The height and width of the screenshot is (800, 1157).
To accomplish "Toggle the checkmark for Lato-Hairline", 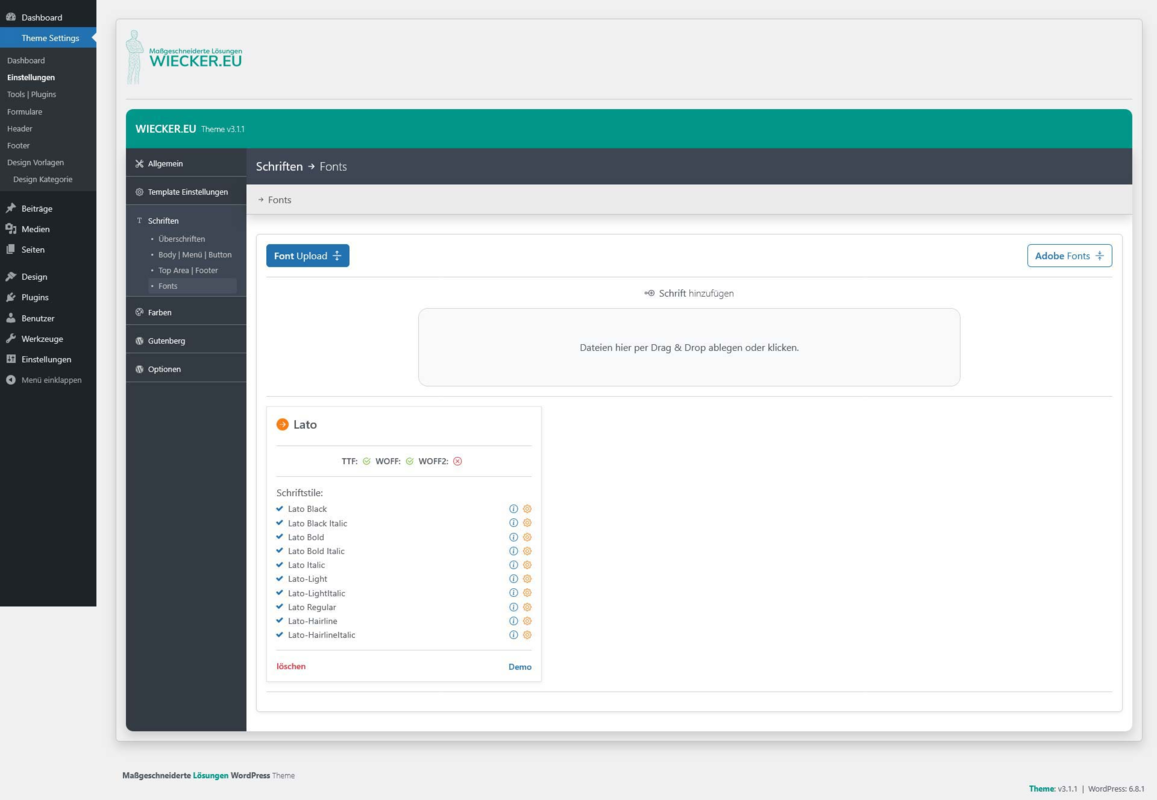I will coord(280,621).
